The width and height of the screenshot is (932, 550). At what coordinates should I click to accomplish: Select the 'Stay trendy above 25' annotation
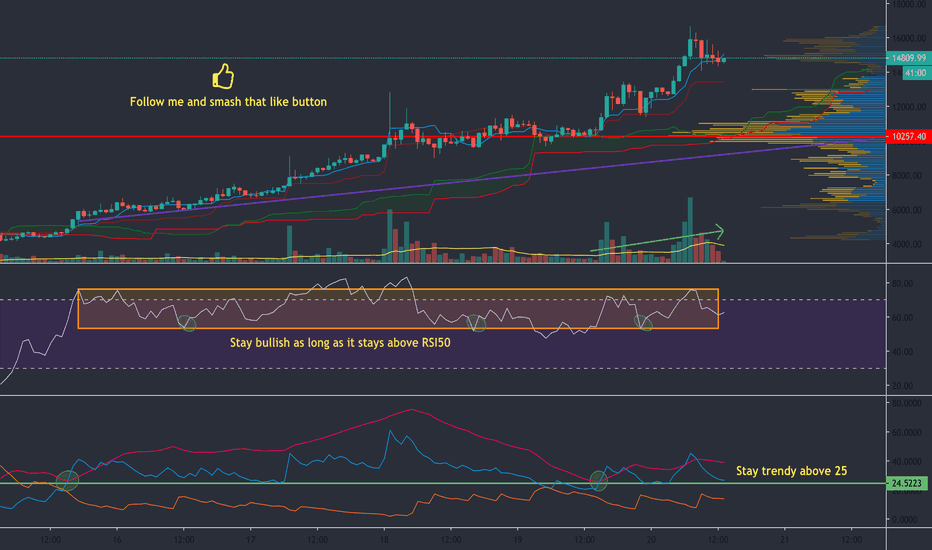pyautogui.click(x=791, y=471)
